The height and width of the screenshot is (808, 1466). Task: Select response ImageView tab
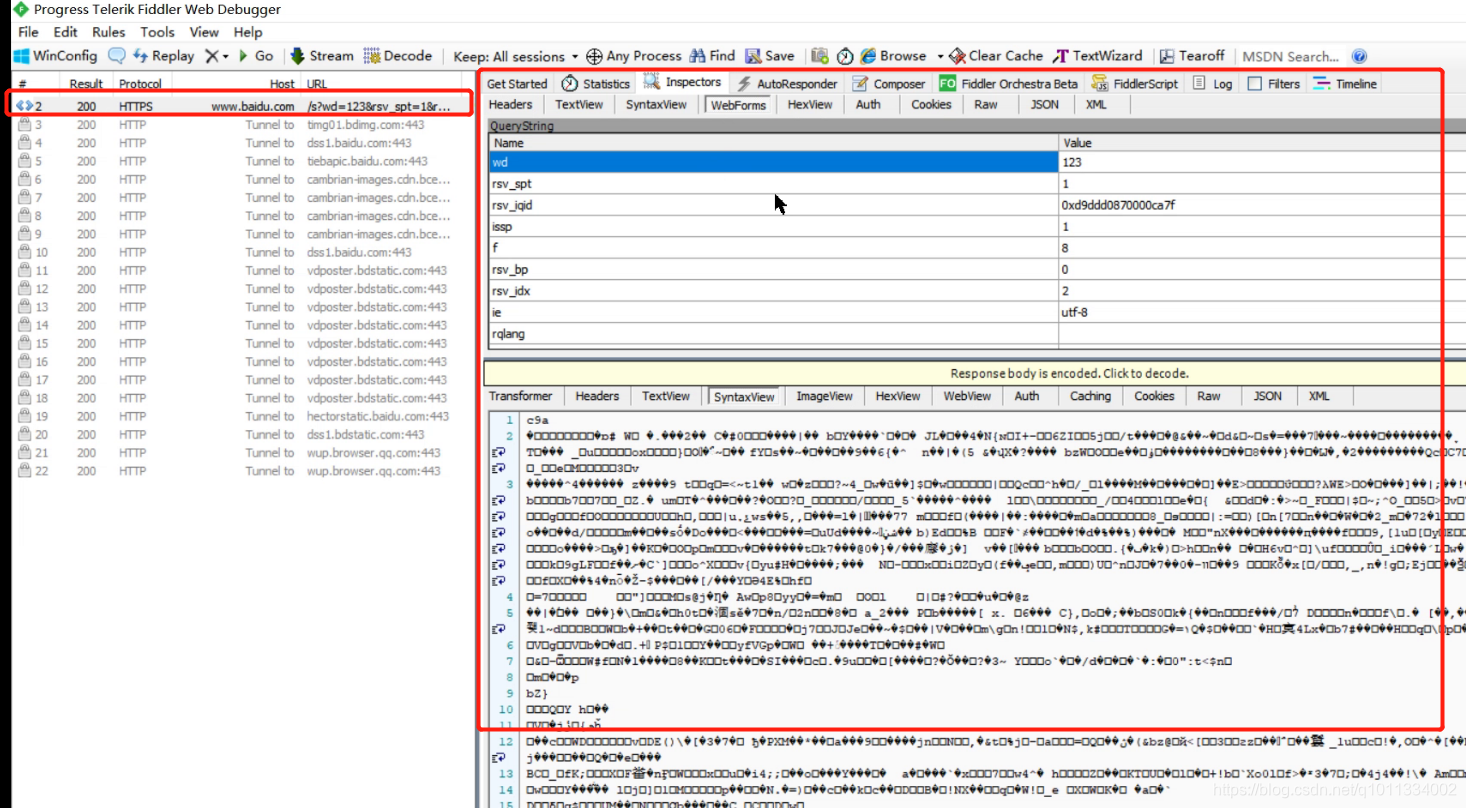pos(825,396)
